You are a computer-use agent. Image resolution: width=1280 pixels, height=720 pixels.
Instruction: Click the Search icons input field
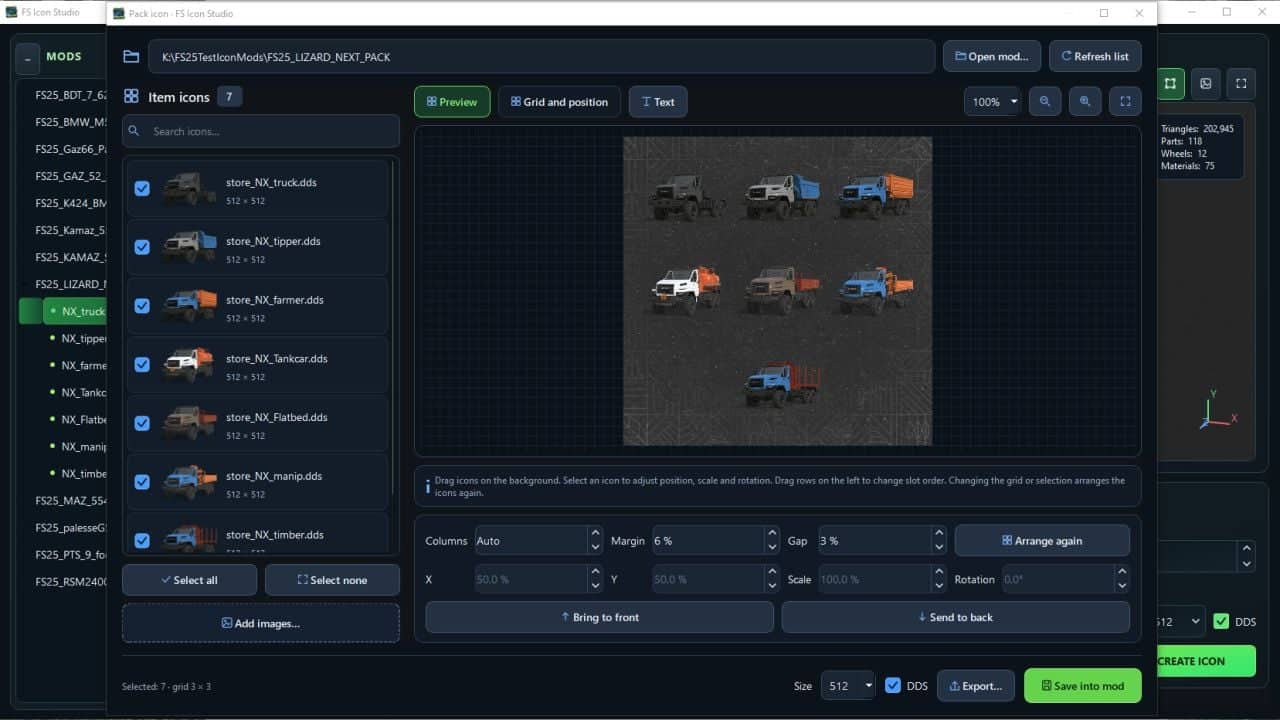pyautogui.click(x=261, y=131)
